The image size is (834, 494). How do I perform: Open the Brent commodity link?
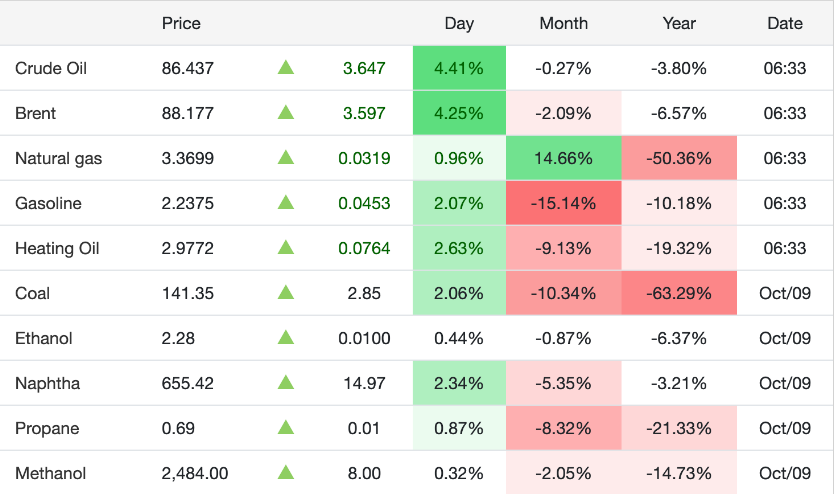point(35,114)
